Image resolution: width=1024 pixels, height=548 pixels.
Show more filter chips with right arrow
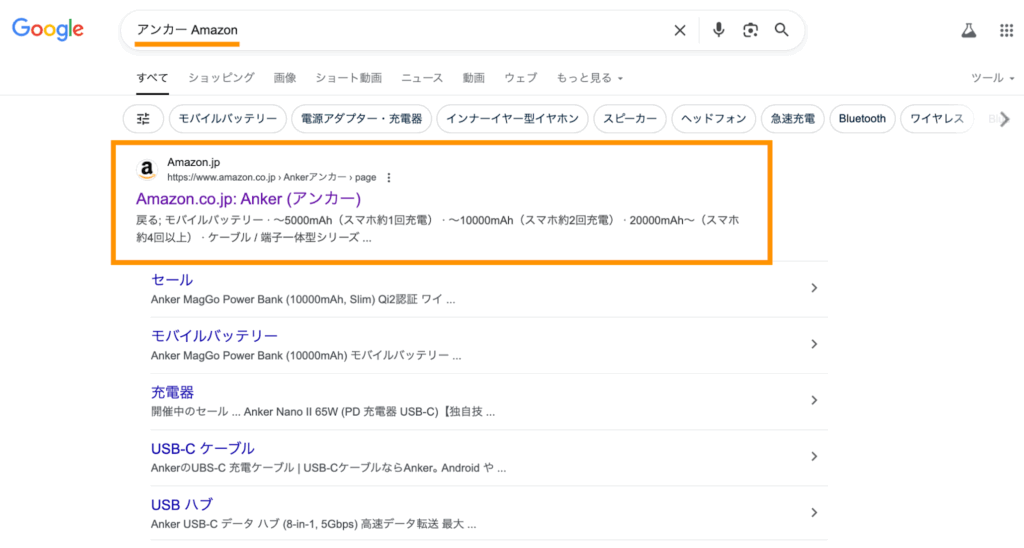(x=1004, y=119)
